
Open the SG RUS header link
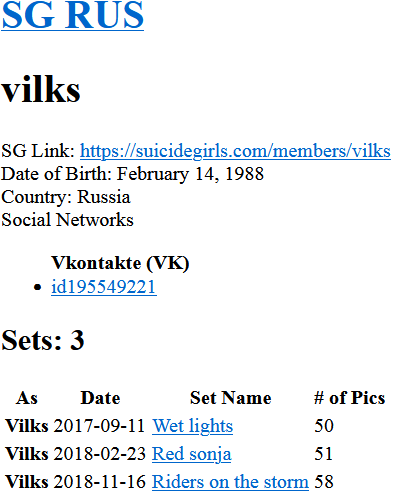coord(73,15)
